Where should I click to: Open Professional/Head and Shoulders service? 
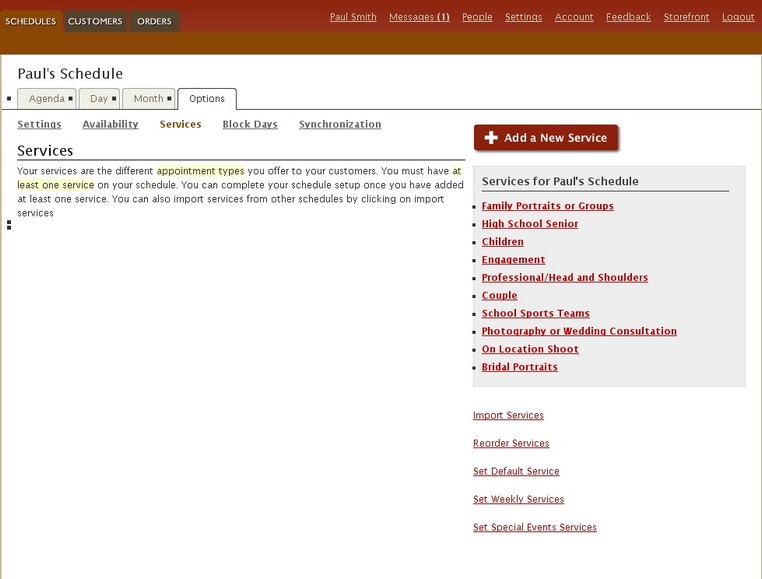point(565,278)
